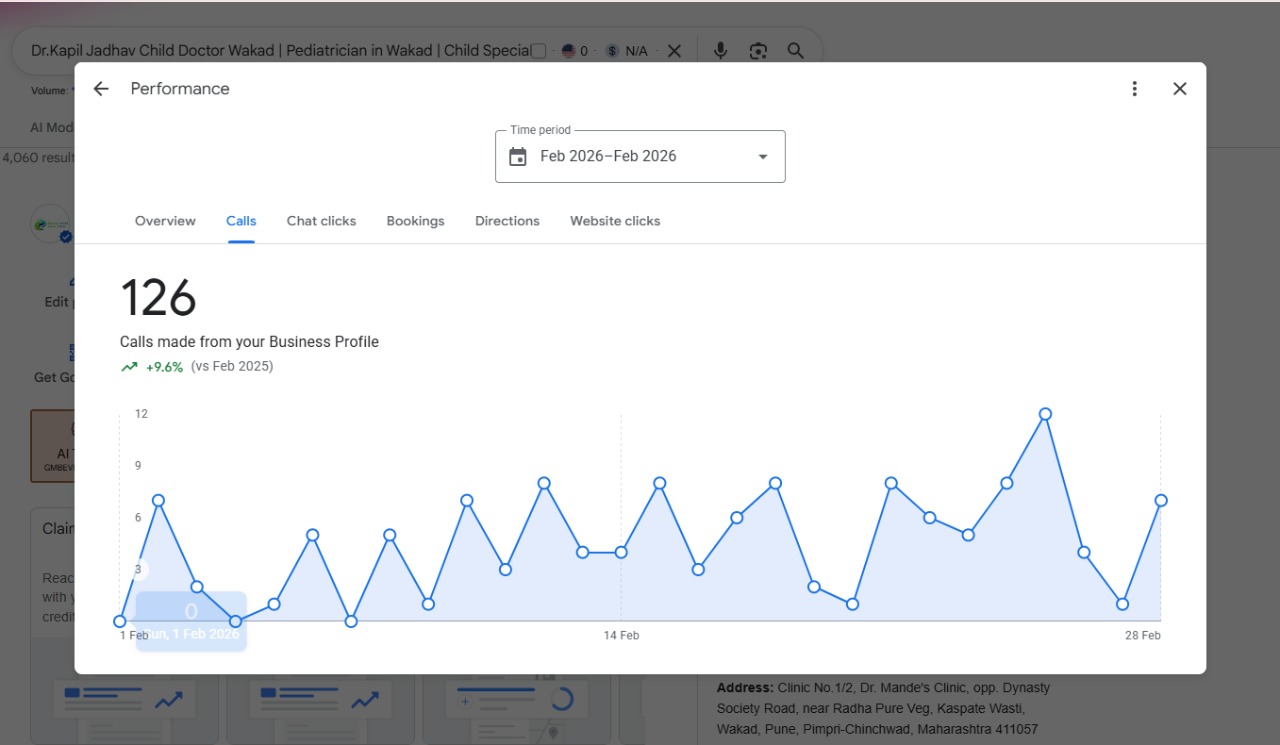Toggle the checkbox in the search bar
Screen dimensions: 1280x745
(538, 51)
